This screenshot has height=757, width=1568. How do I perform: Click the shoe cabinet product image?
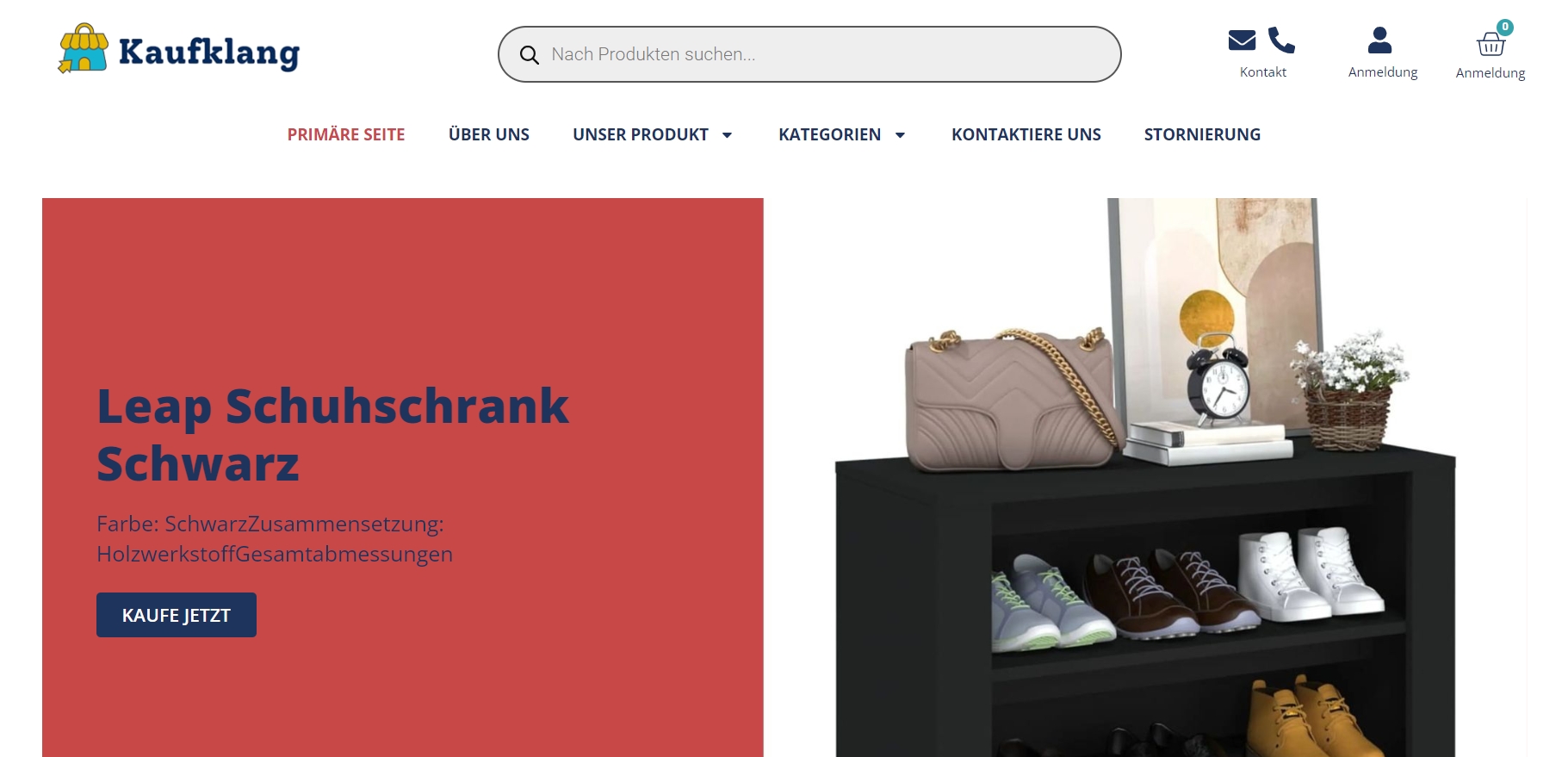tap(1145, 478)
